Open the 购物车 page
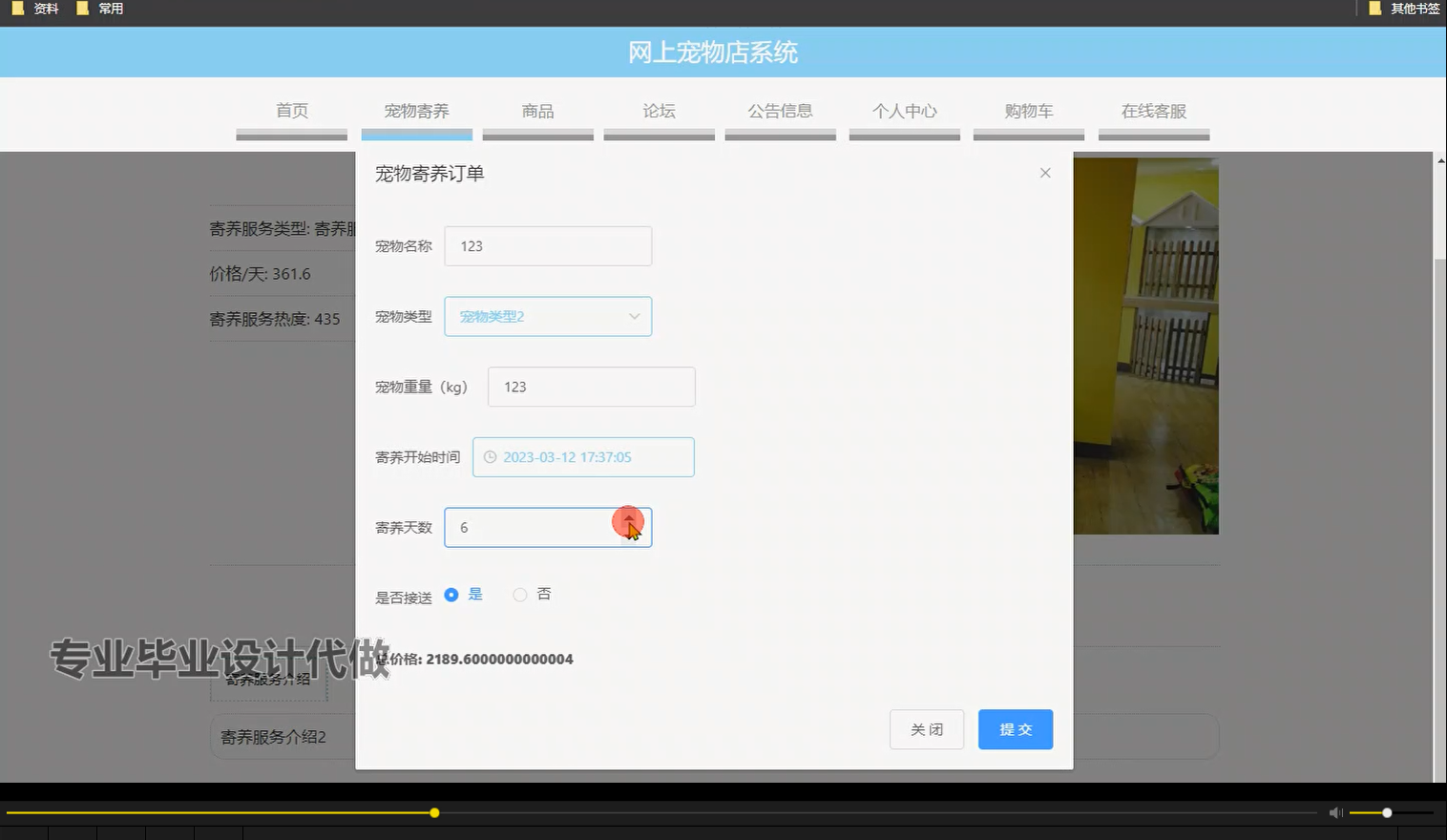The height and width of the screenshot is (840, 1447). [x=1028, y=111]
